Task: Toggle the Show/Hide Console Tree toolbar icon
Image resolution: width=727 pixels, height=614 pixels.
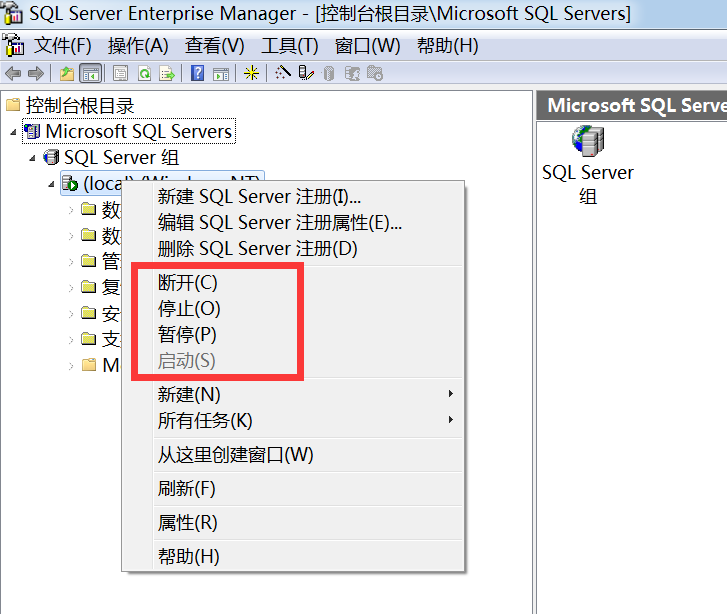Action: (x=91, y=73)
